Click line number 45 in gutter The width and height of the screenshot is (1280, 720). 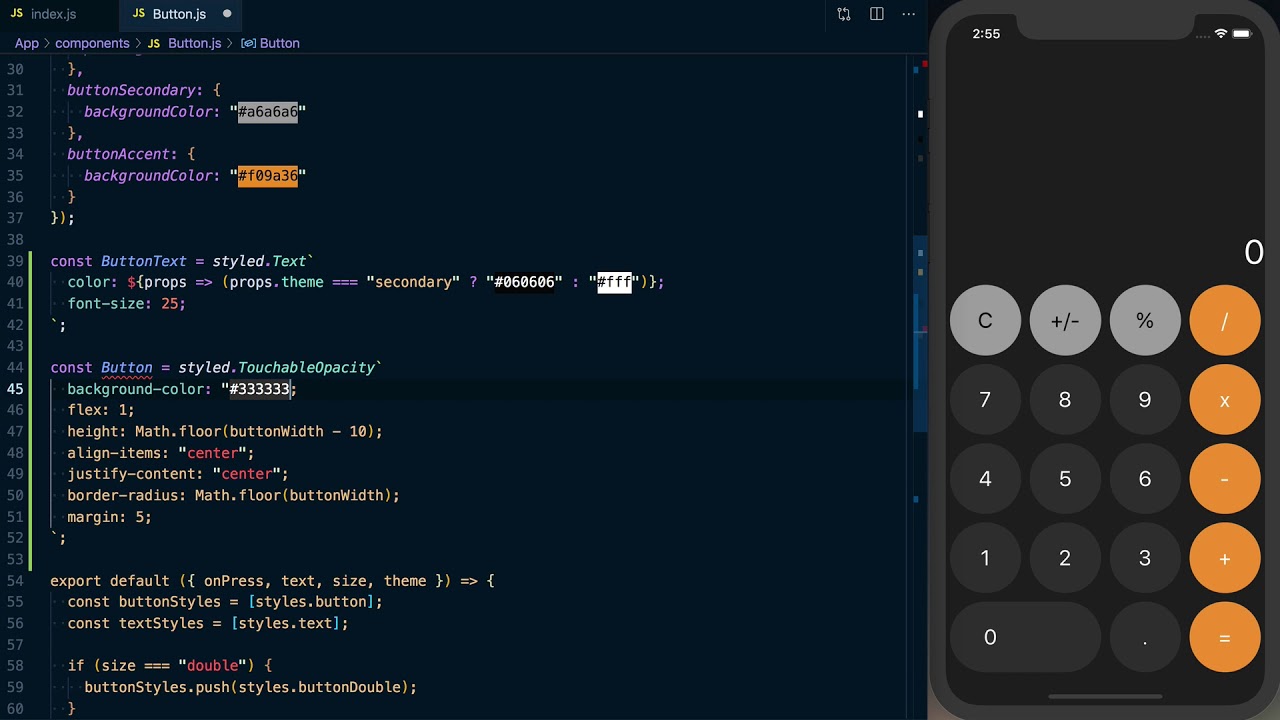click(15, 389)
